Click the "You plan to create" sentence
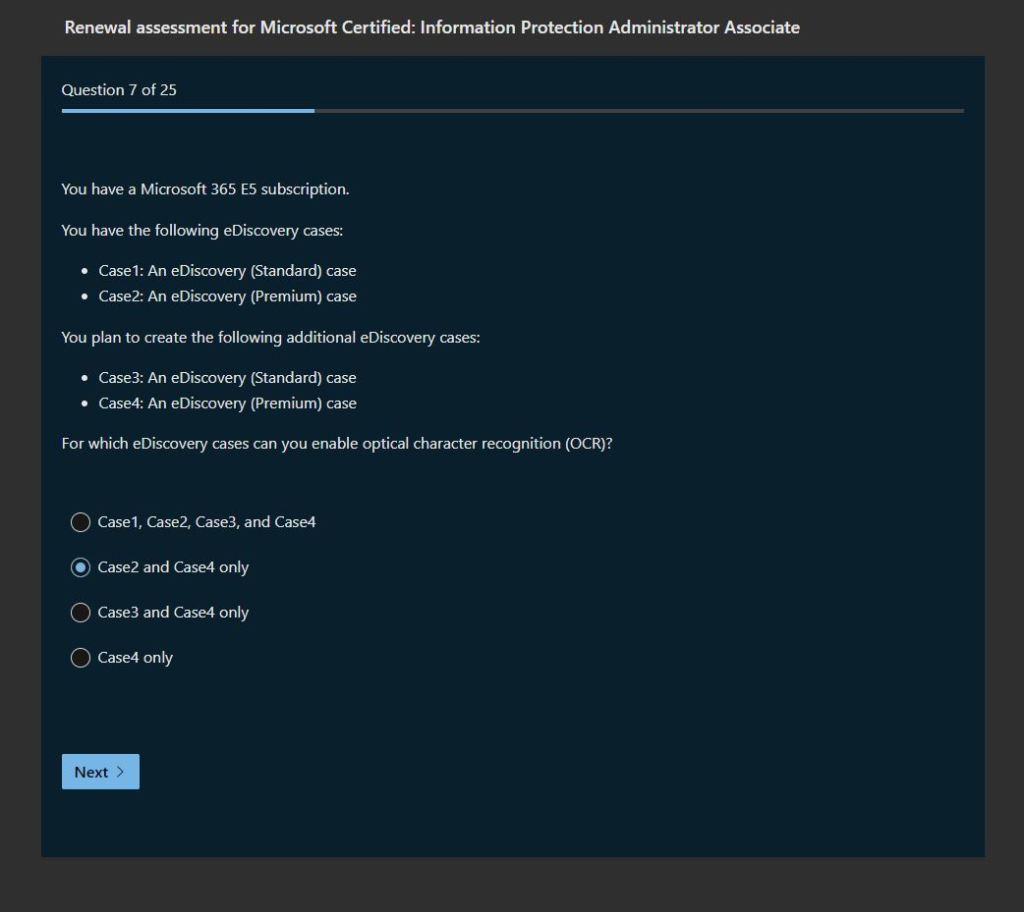 point(270,337)
